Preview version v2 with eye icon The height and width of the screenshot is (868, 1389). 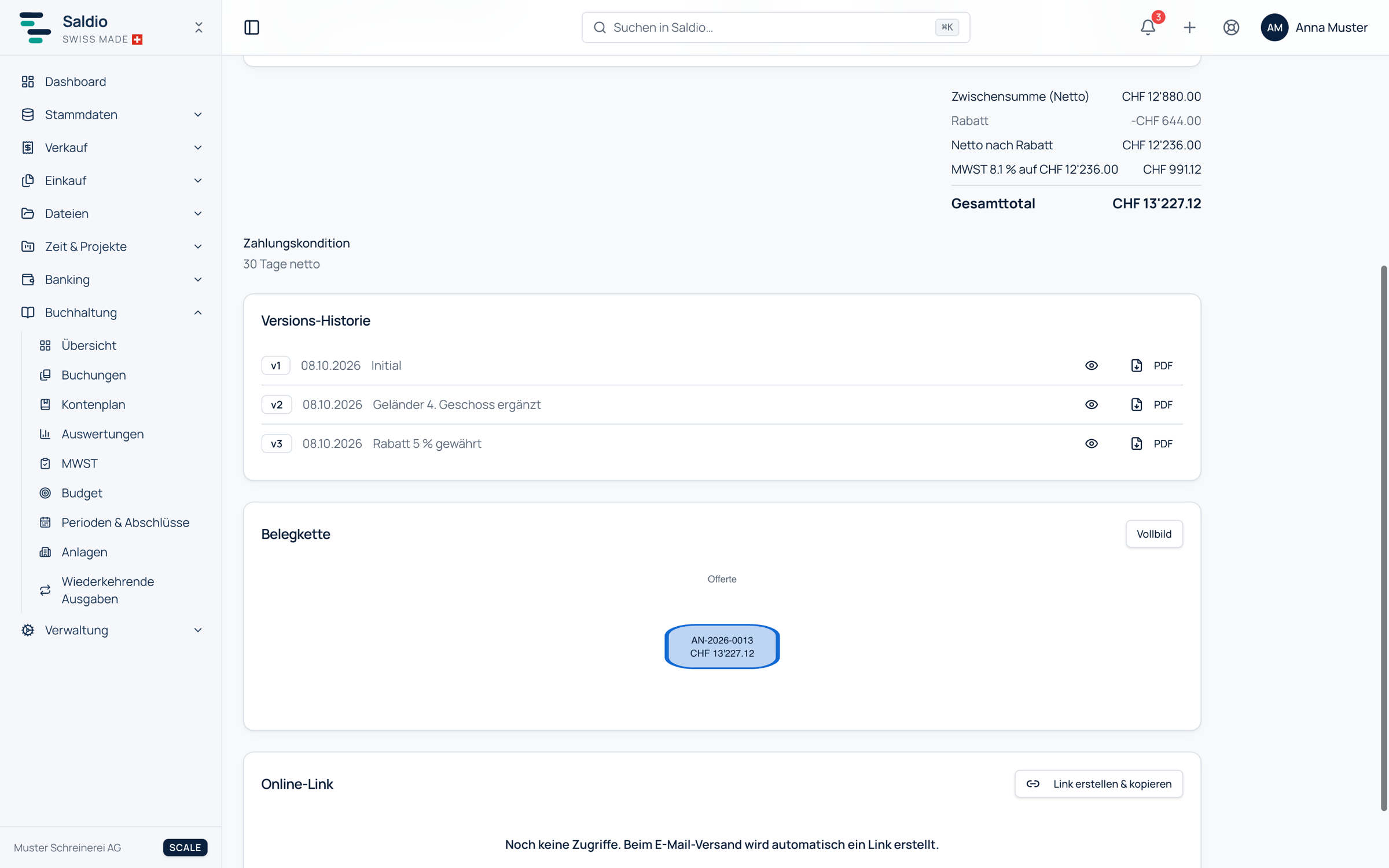[x=1092, y=404]
